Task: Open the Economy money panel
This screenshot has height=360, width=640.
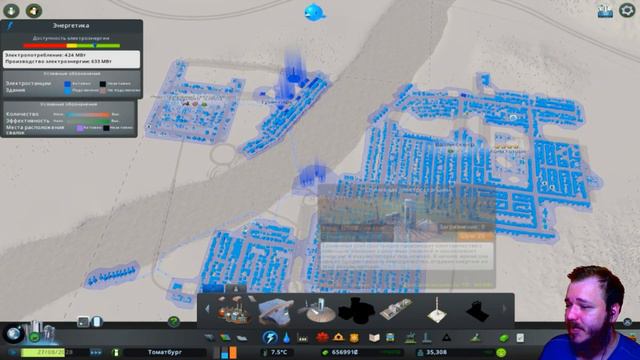Action: pyautogui.click(x=504, y=338)
